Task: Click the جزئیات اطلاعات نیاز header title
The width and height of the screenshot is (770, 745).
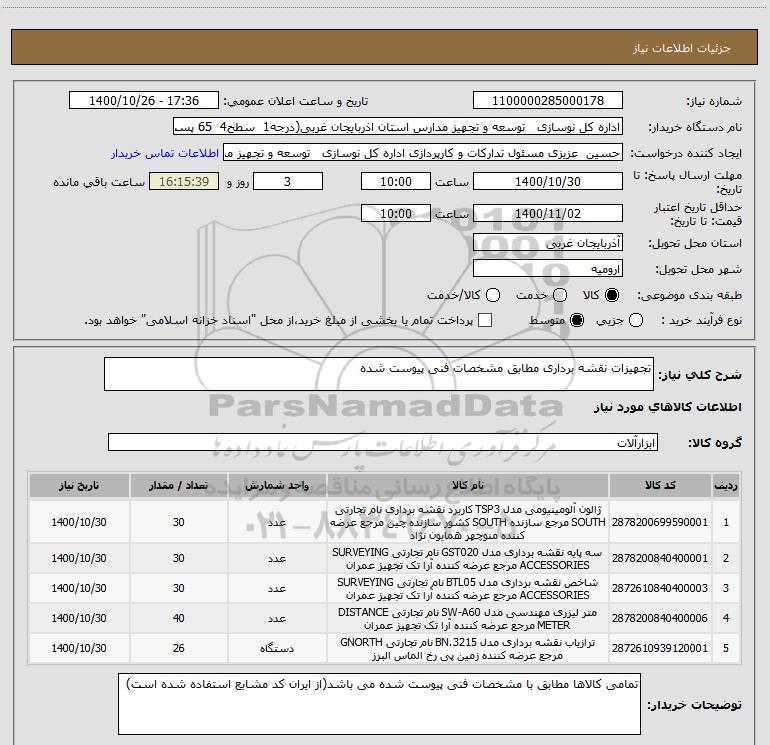Action: (x=682, y=48)
